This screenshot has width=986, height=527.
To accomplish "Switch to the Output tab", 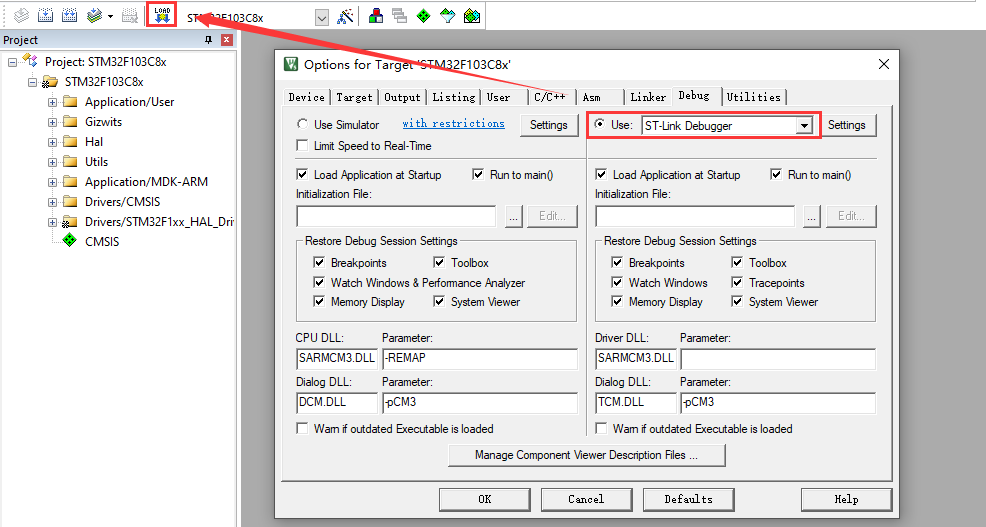I will 402,97.
